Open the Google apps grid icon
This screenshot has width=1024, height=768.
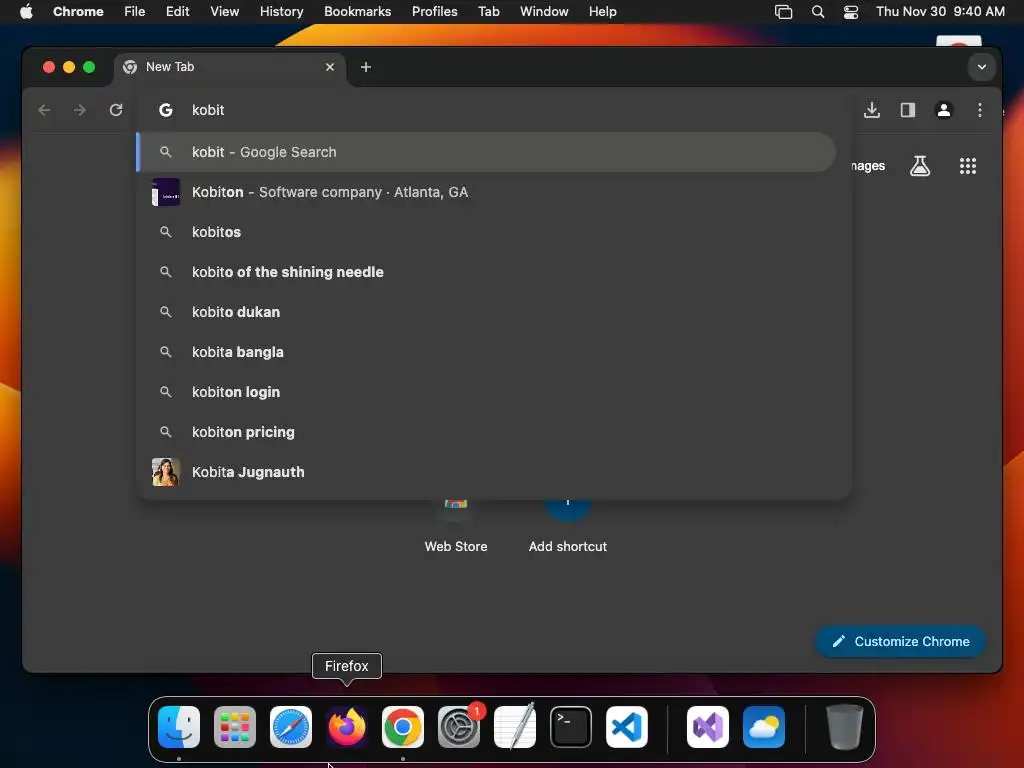(x=967, y=166)
